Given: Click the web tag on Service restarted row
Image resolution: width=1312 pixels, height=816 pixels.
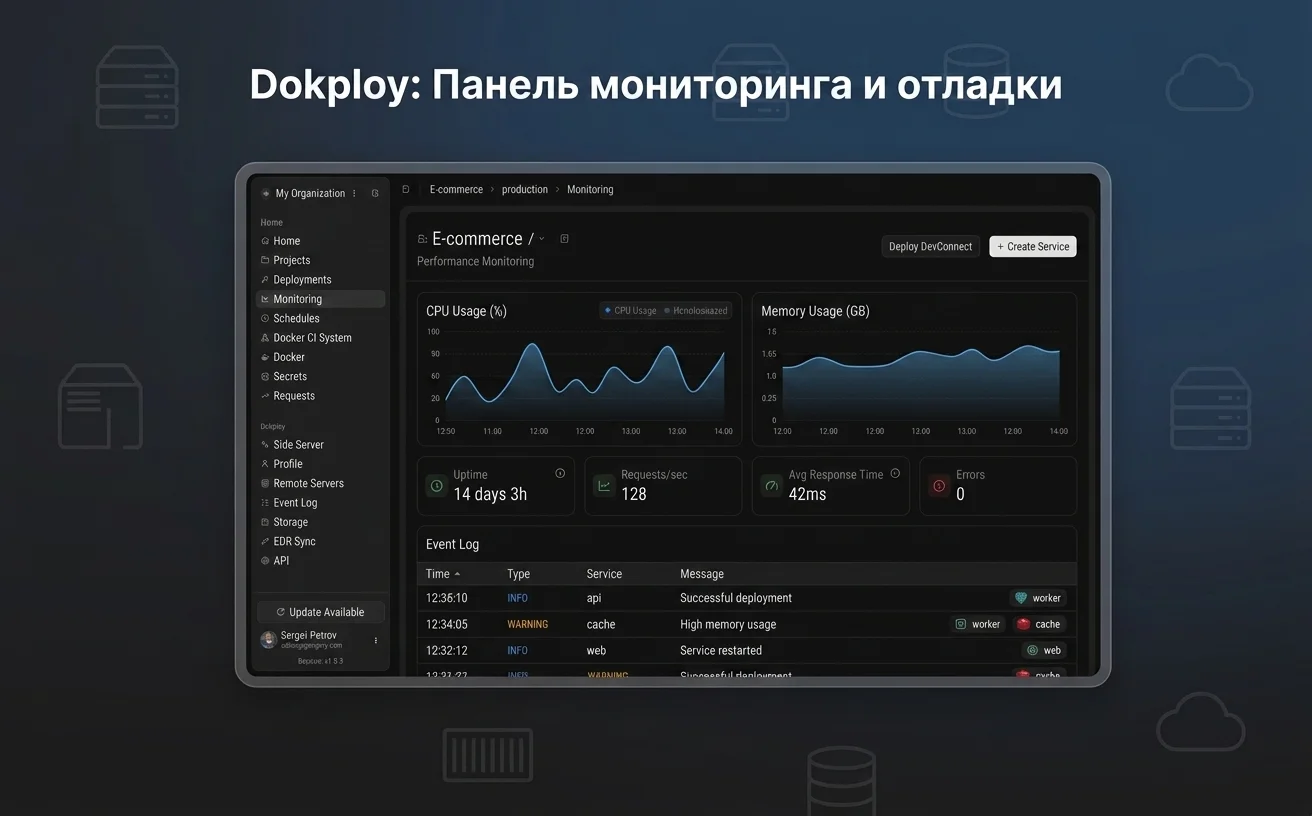Looking at the screenshot, I should coord(1044,650).
